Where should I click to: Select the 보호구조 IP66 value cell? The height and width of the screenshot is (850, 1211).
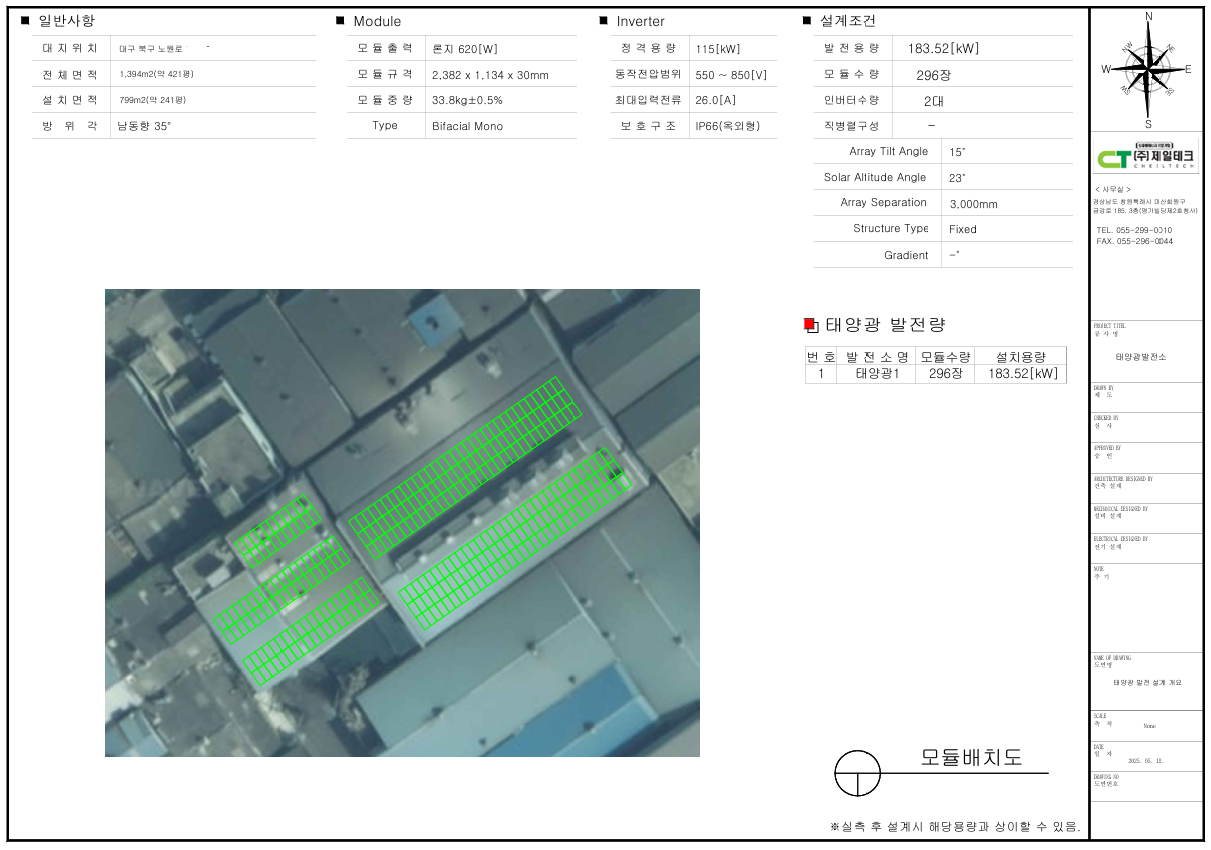(727, 126)
